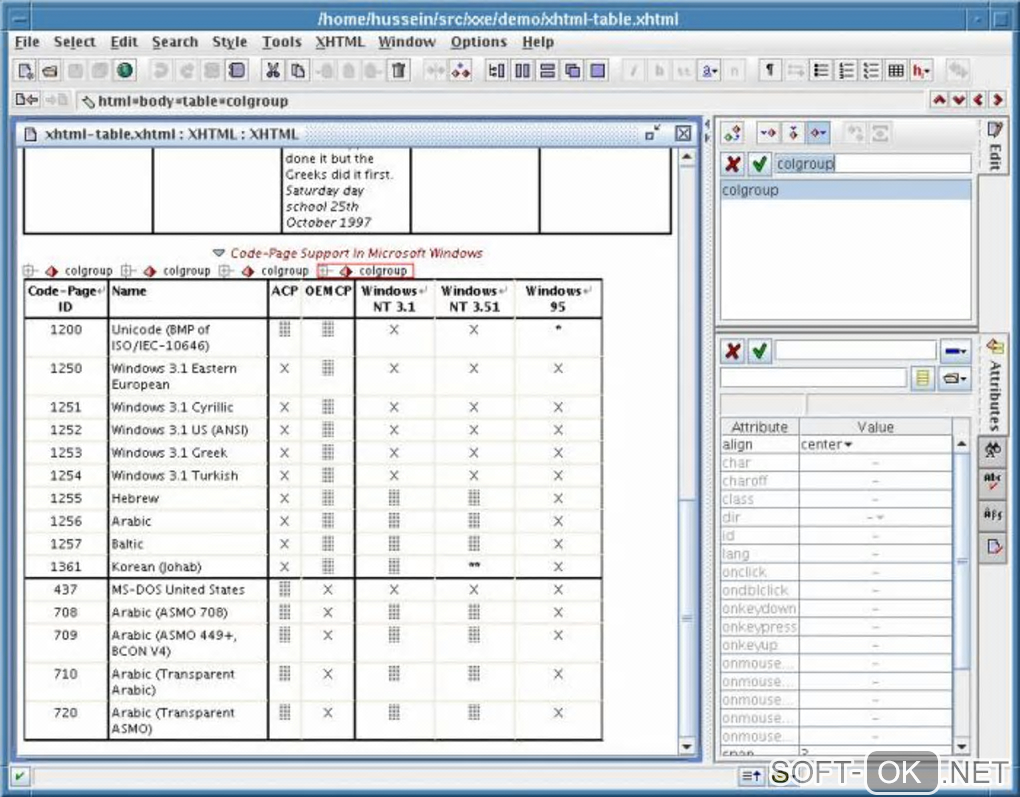Click the Cut scissors icon
This screenshot has width=1020, height=797.
pyautogui.click(x=273, y=70)
